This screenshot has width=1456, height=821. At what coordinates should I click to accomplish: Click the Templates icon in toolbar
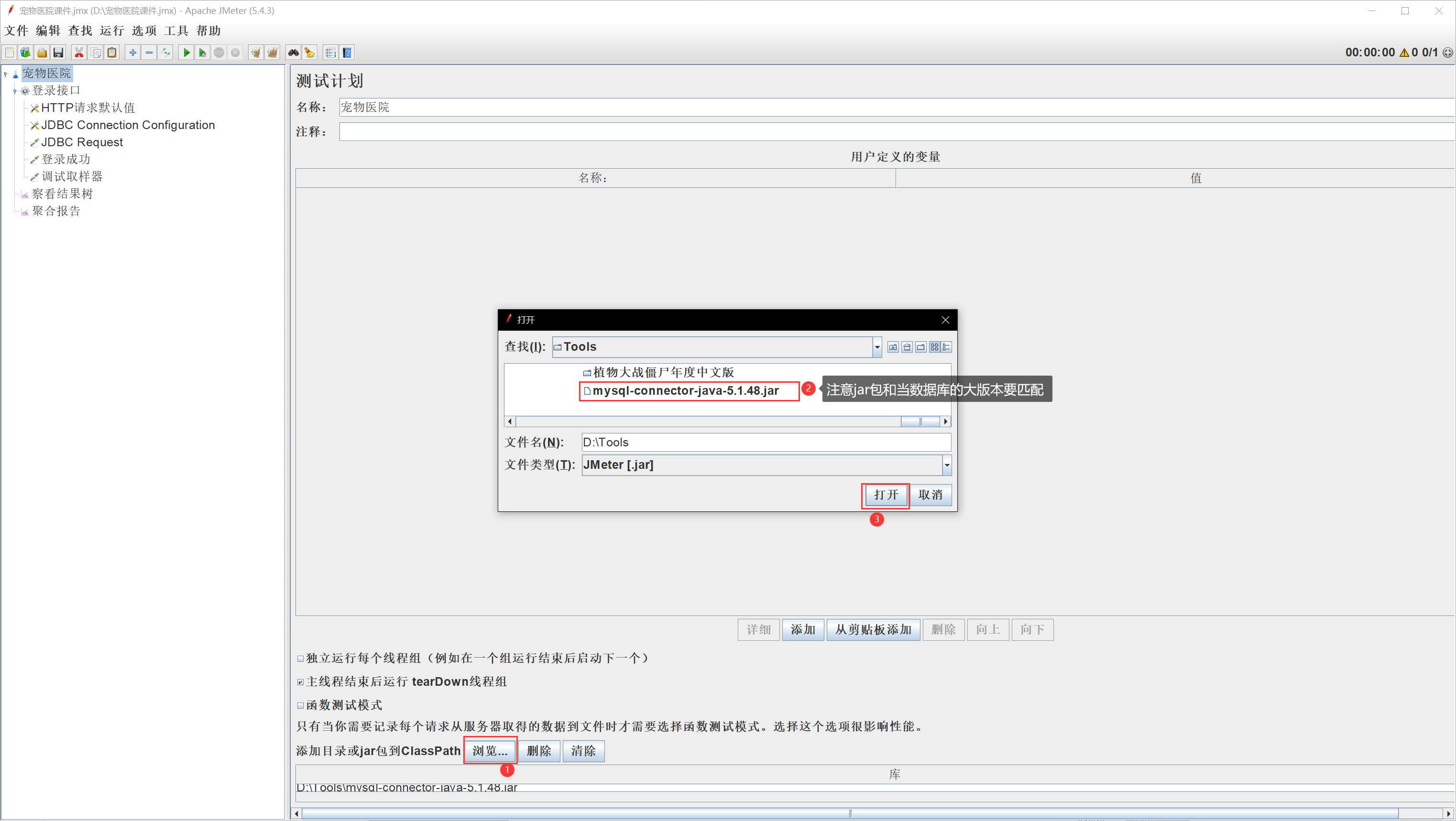[25, 53]
